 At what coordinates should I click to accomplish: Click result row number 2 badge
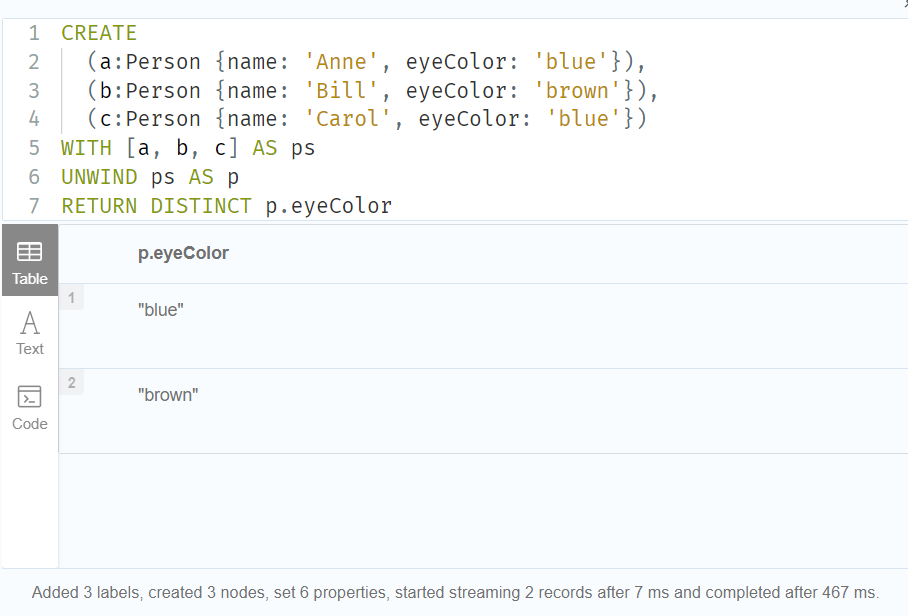71,383
